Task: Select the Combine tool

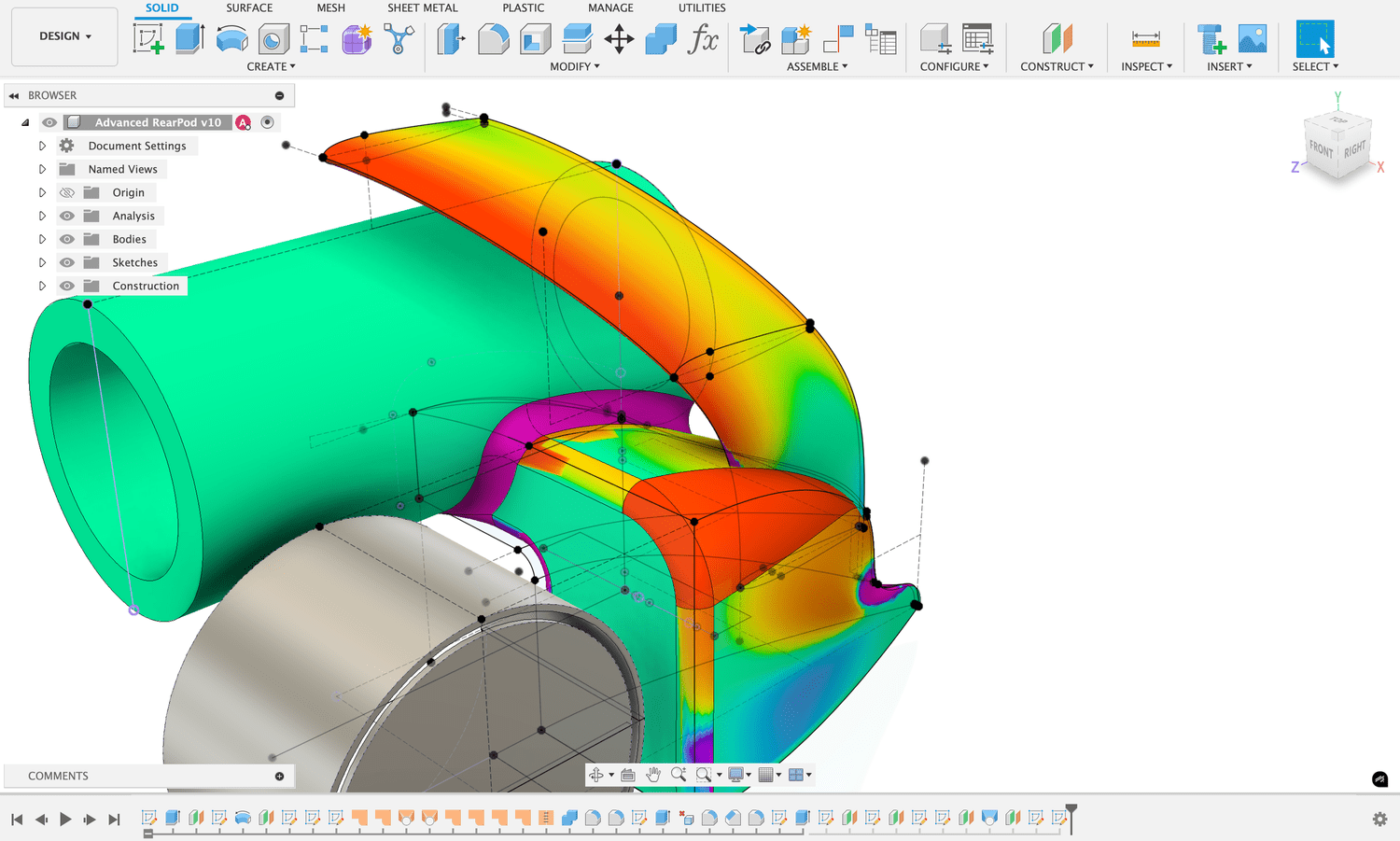Action: (x=661, y=39)
